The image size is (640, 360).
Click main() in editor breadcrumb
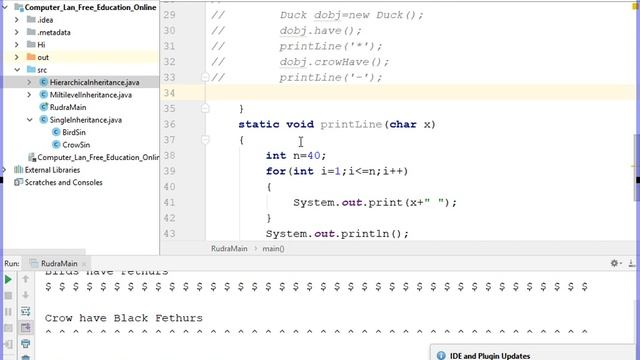click(273, 249)
